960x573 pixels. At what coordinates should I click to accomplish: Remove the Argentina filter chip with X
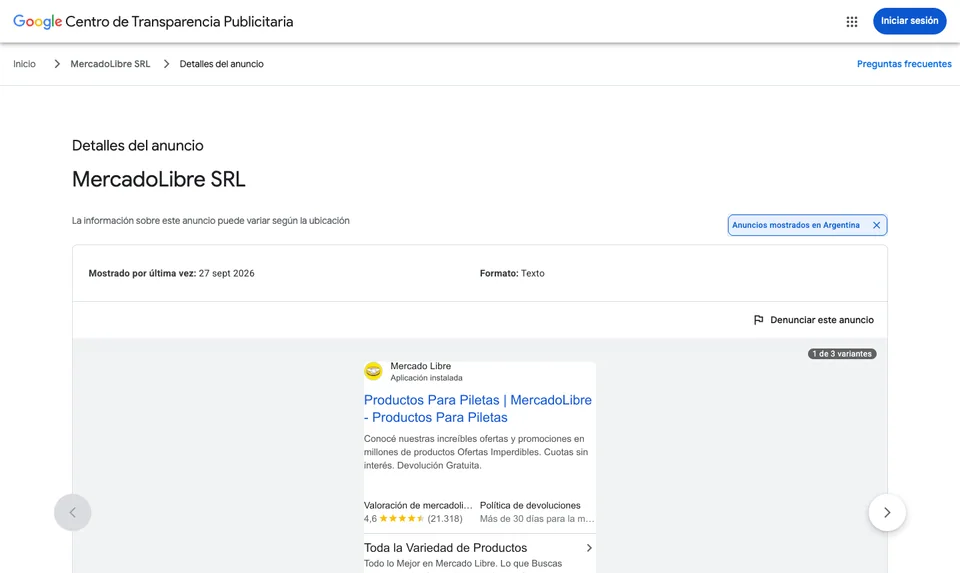[876, 225]
